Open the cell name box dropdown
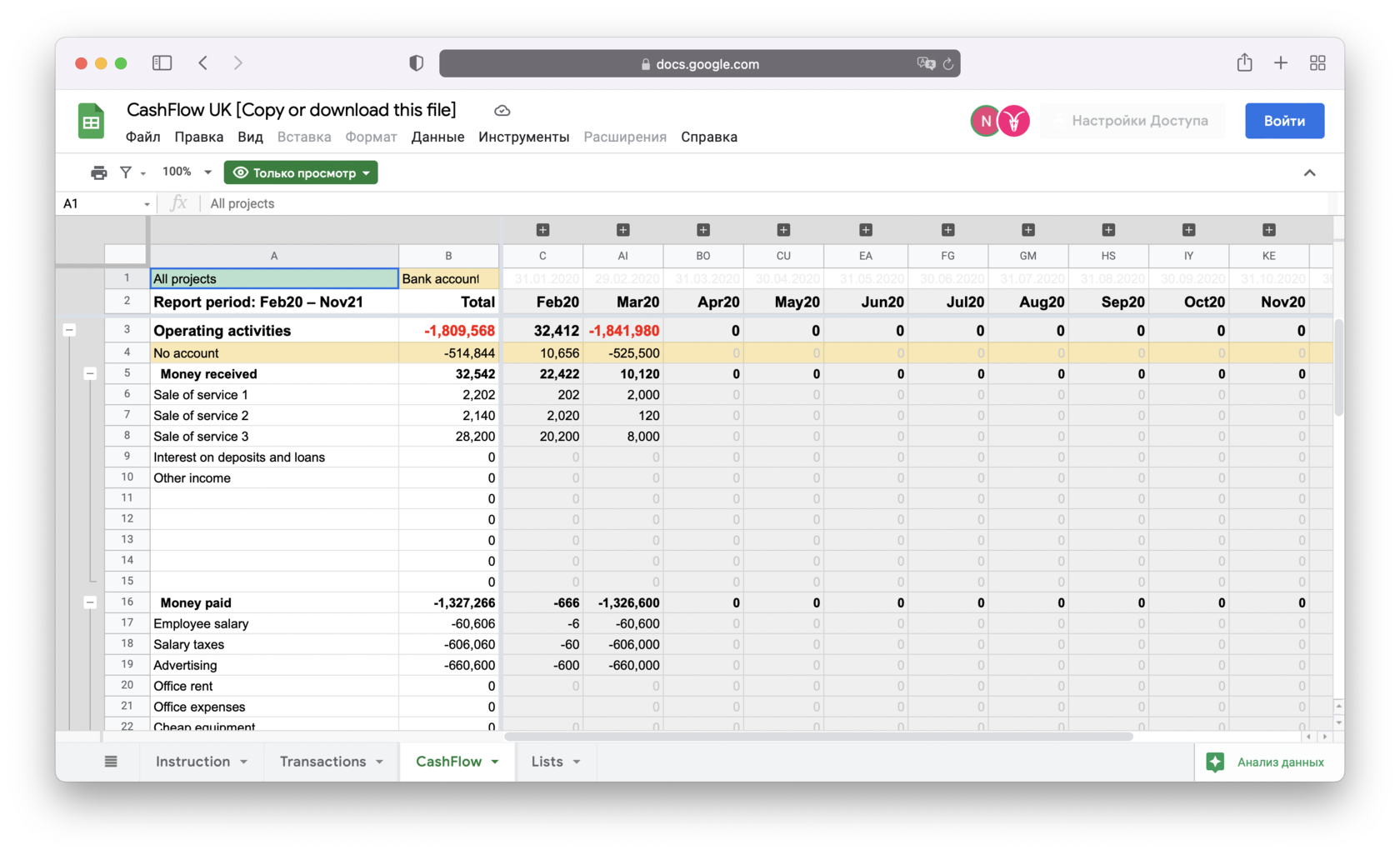1400x855 pixels. coord(147,204)
